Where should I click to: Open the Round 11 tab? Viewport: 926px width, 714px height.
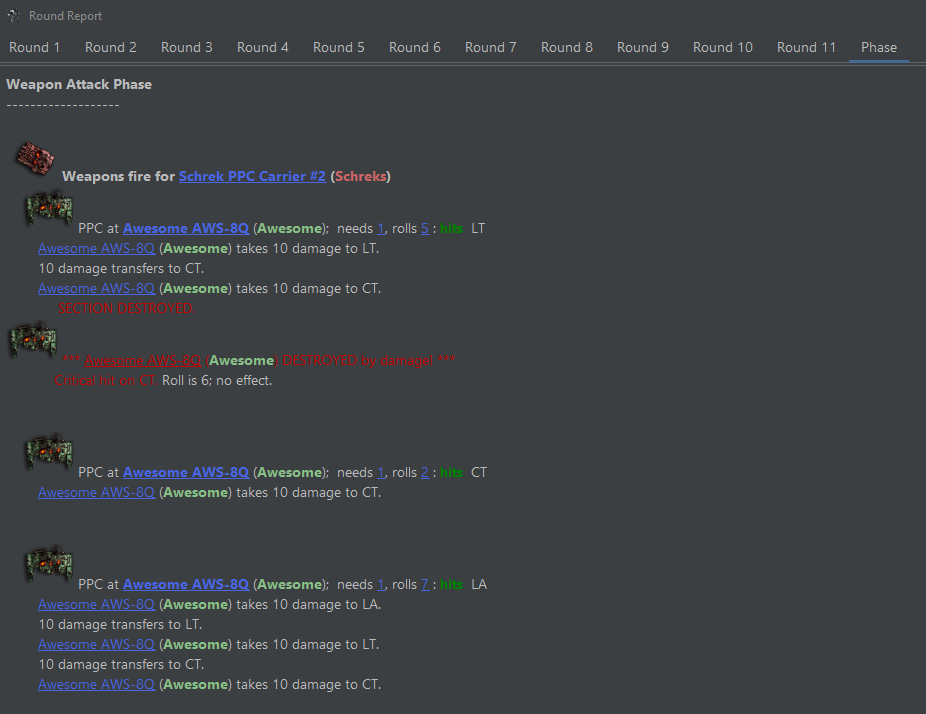click(806, 47)
